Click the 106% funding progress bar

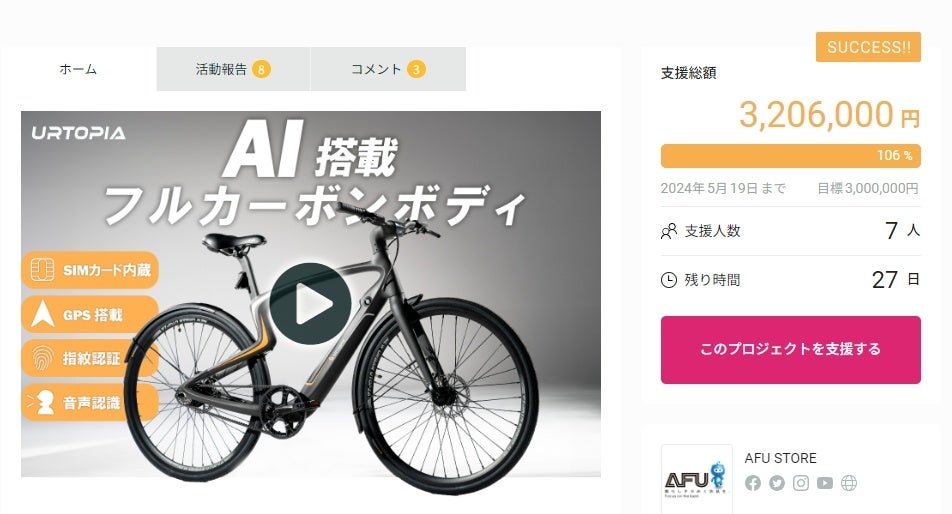click(x=790, y=156)
